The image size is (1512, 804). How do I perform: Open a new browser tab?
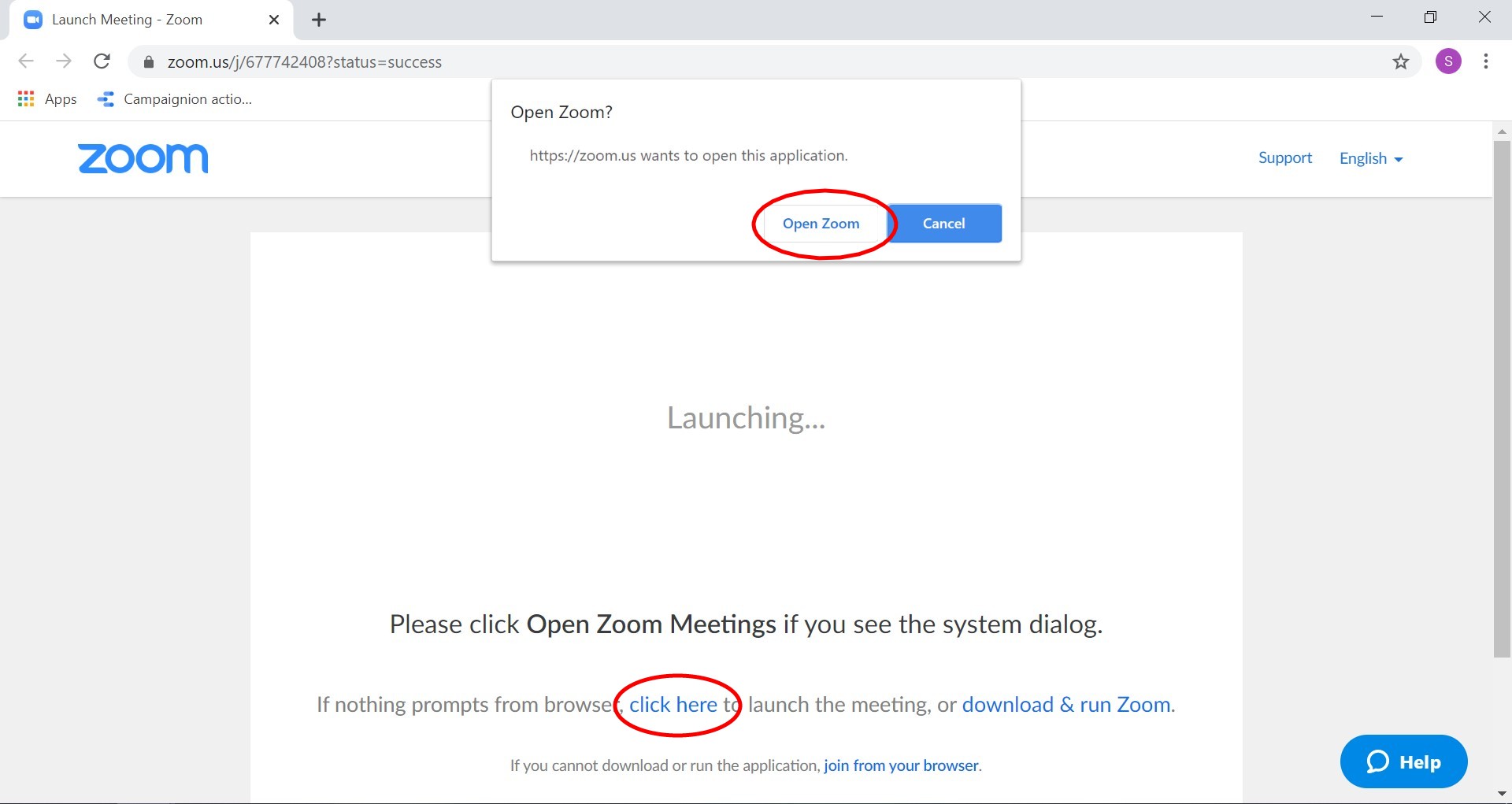pos(318,20)
